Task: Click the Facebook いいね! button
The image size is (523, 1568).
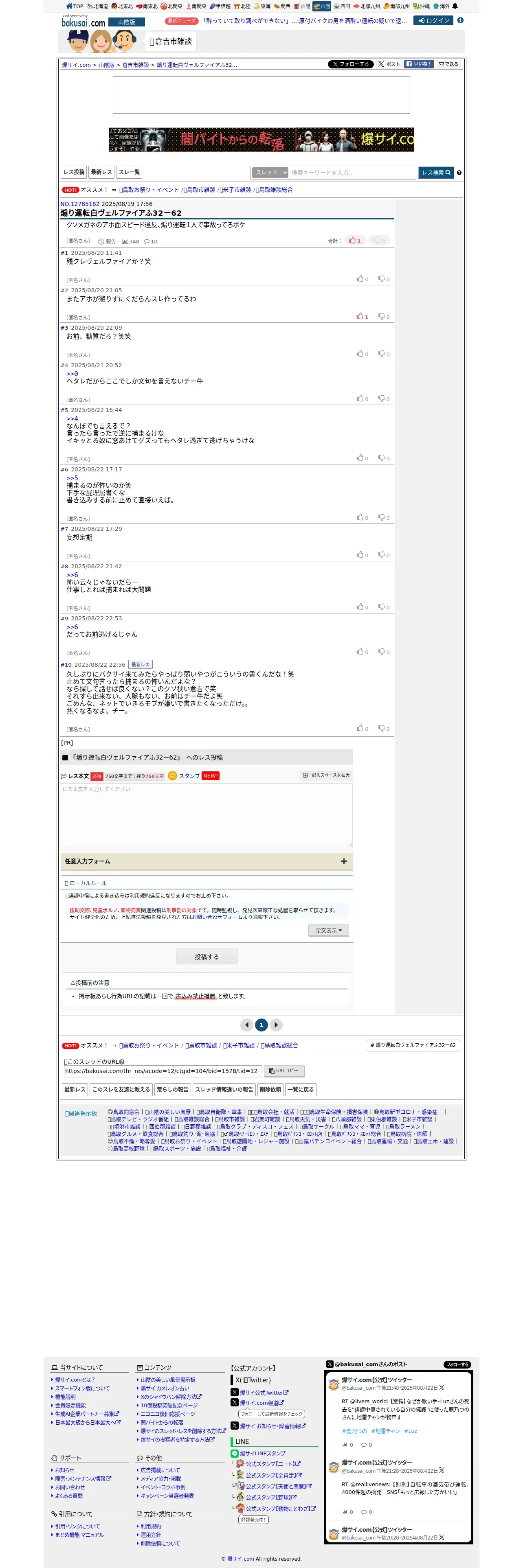Action: coord(418,64)
